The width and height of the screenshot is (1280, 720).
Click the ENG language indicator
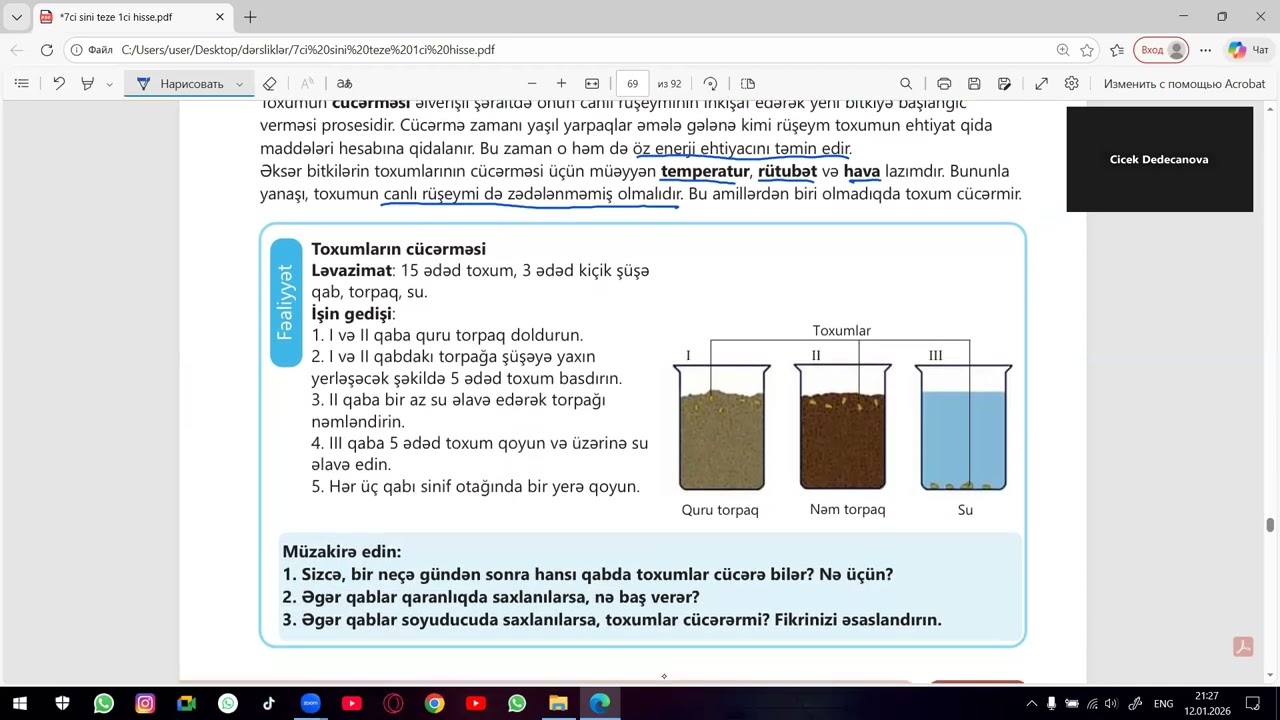pos(1164,704)
